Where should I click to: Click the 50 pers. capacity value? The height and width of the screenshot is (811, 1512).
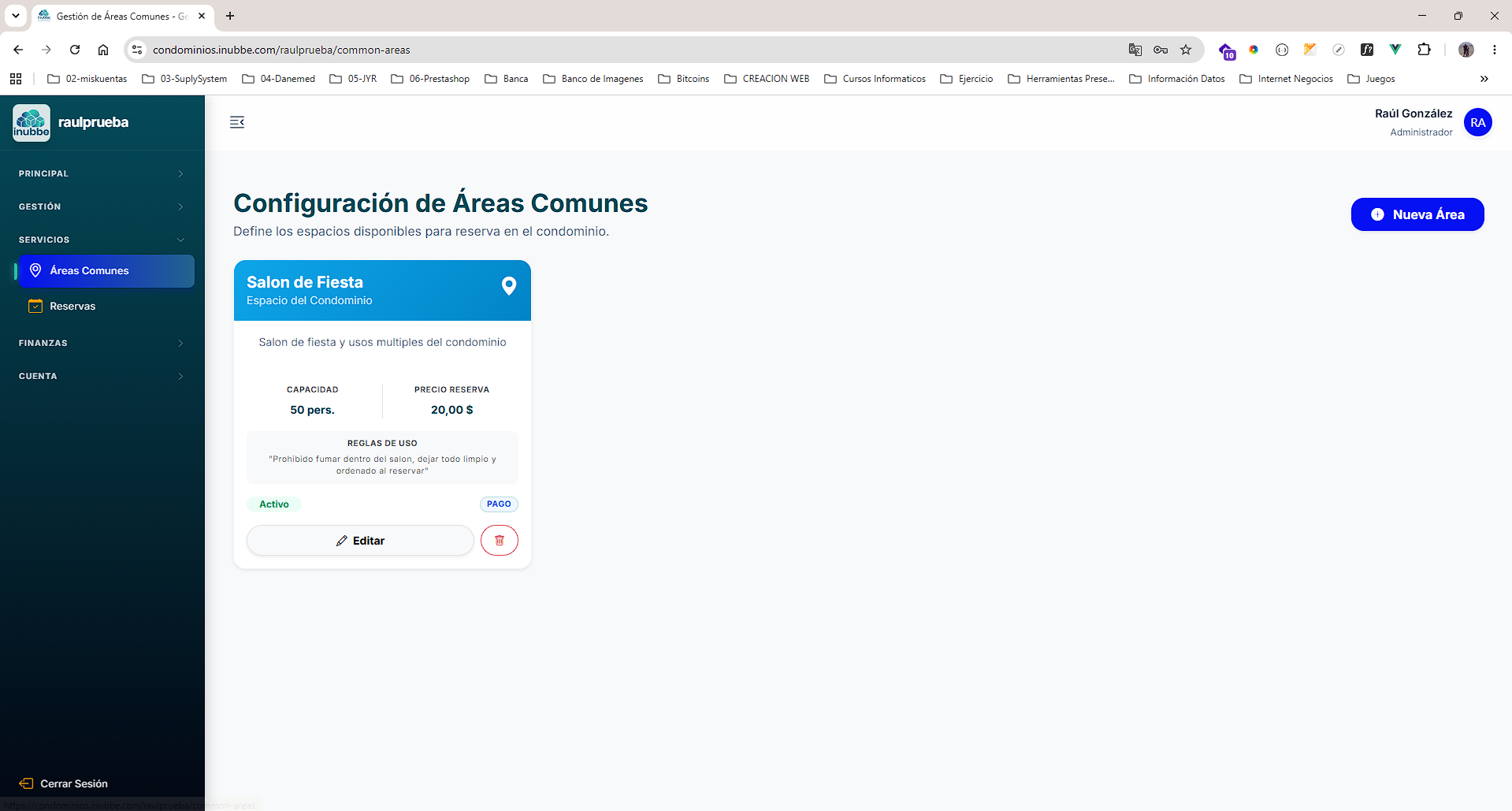coord(312,410)
